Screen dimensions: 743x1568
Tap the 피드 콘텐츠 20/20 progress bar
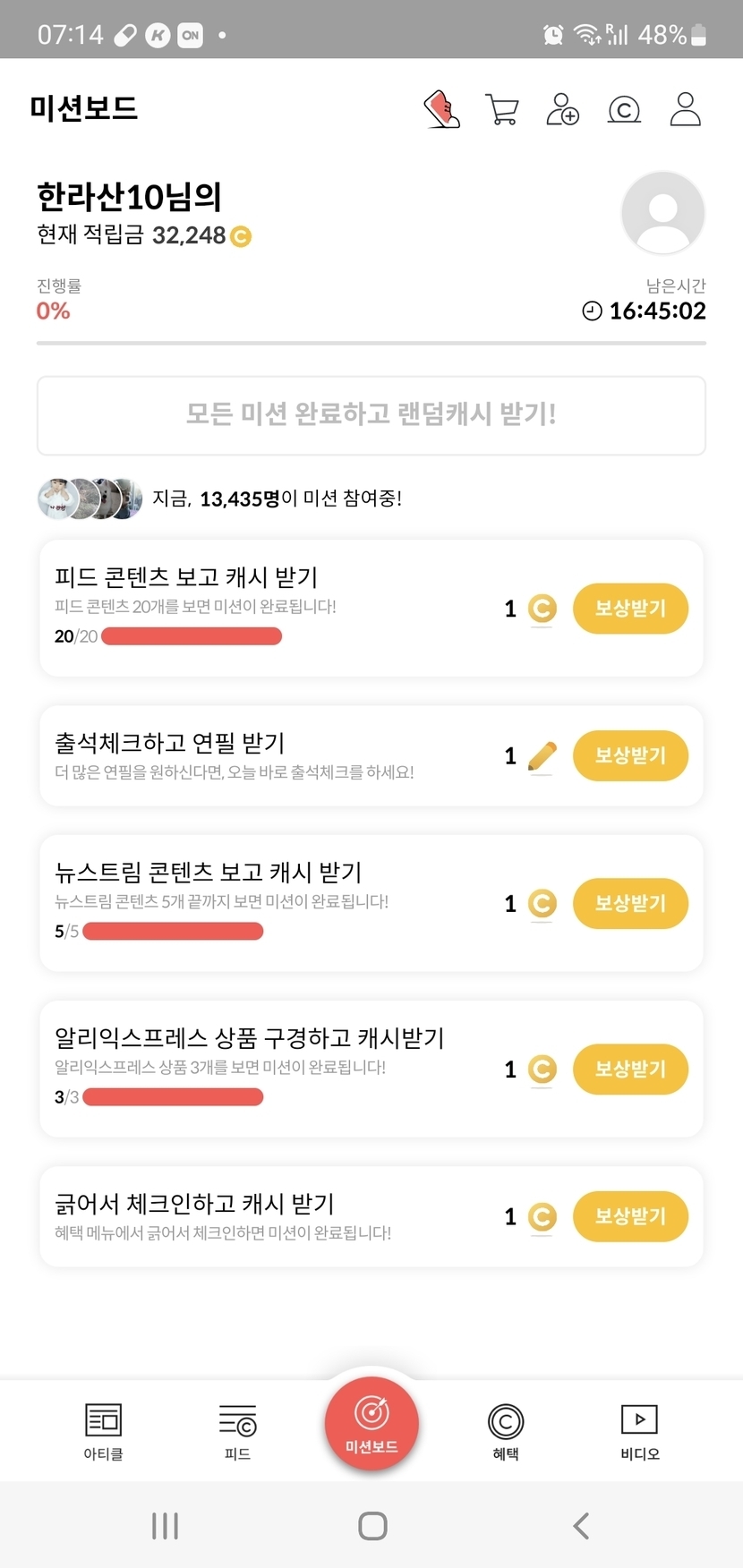point(192,636)
